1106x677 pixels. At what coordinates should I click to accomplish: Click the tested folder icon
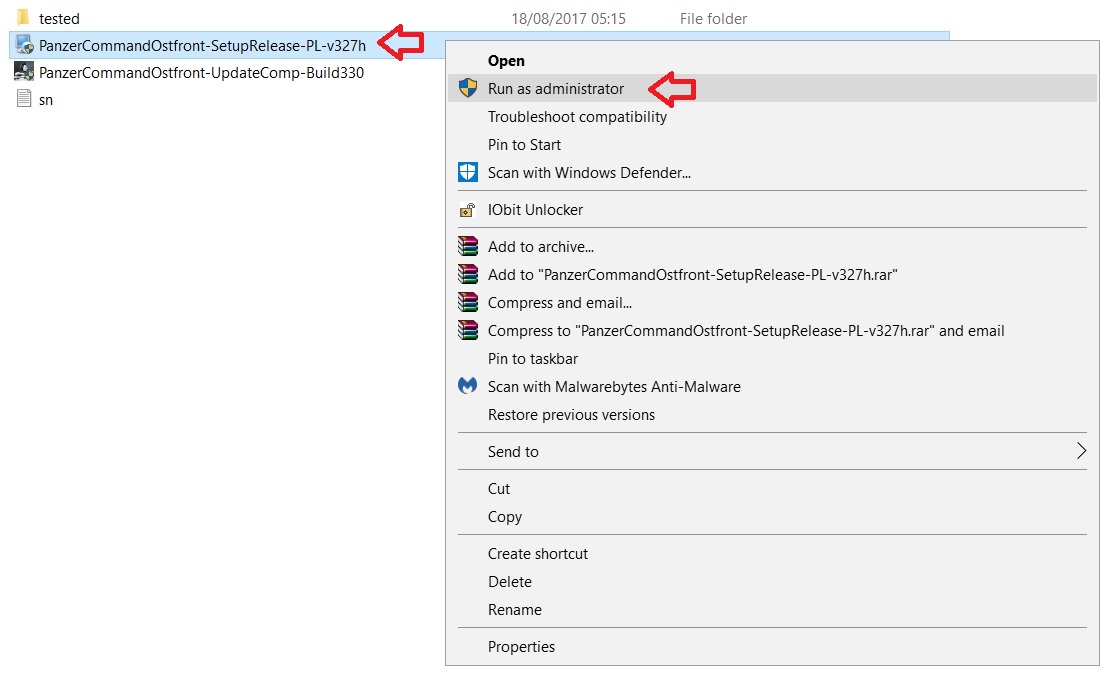[24, 18]
